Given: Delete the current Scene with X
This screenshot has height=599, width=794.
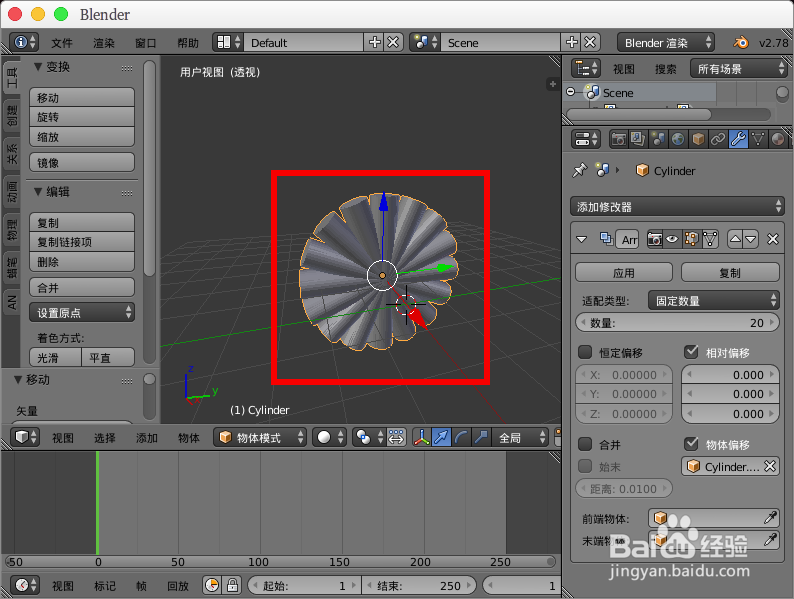Looking at the screenshot, I should click(590, 42).
